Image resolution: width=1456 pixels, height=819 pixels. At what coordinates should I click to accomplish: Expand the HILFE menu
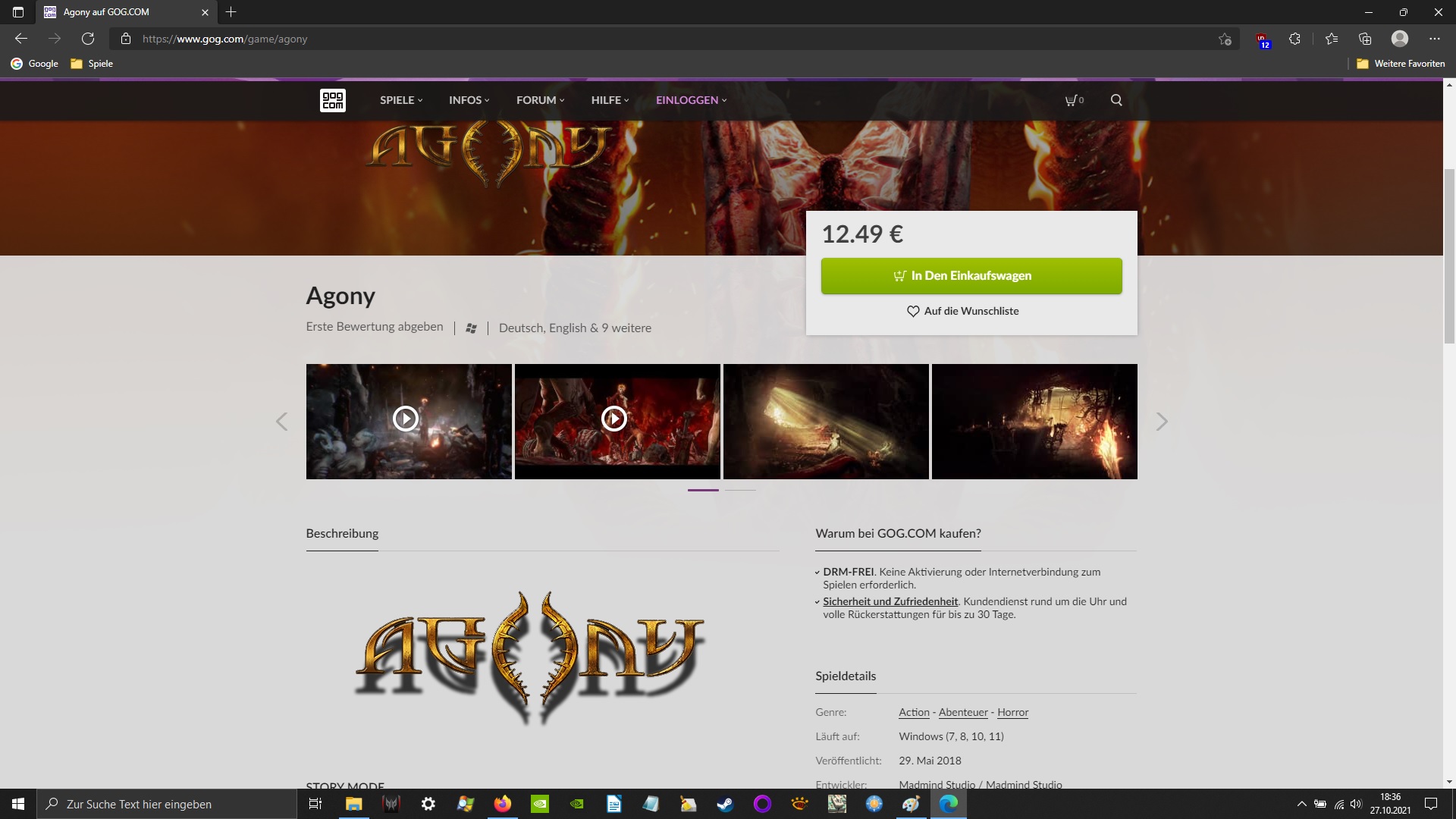point(610,100)
